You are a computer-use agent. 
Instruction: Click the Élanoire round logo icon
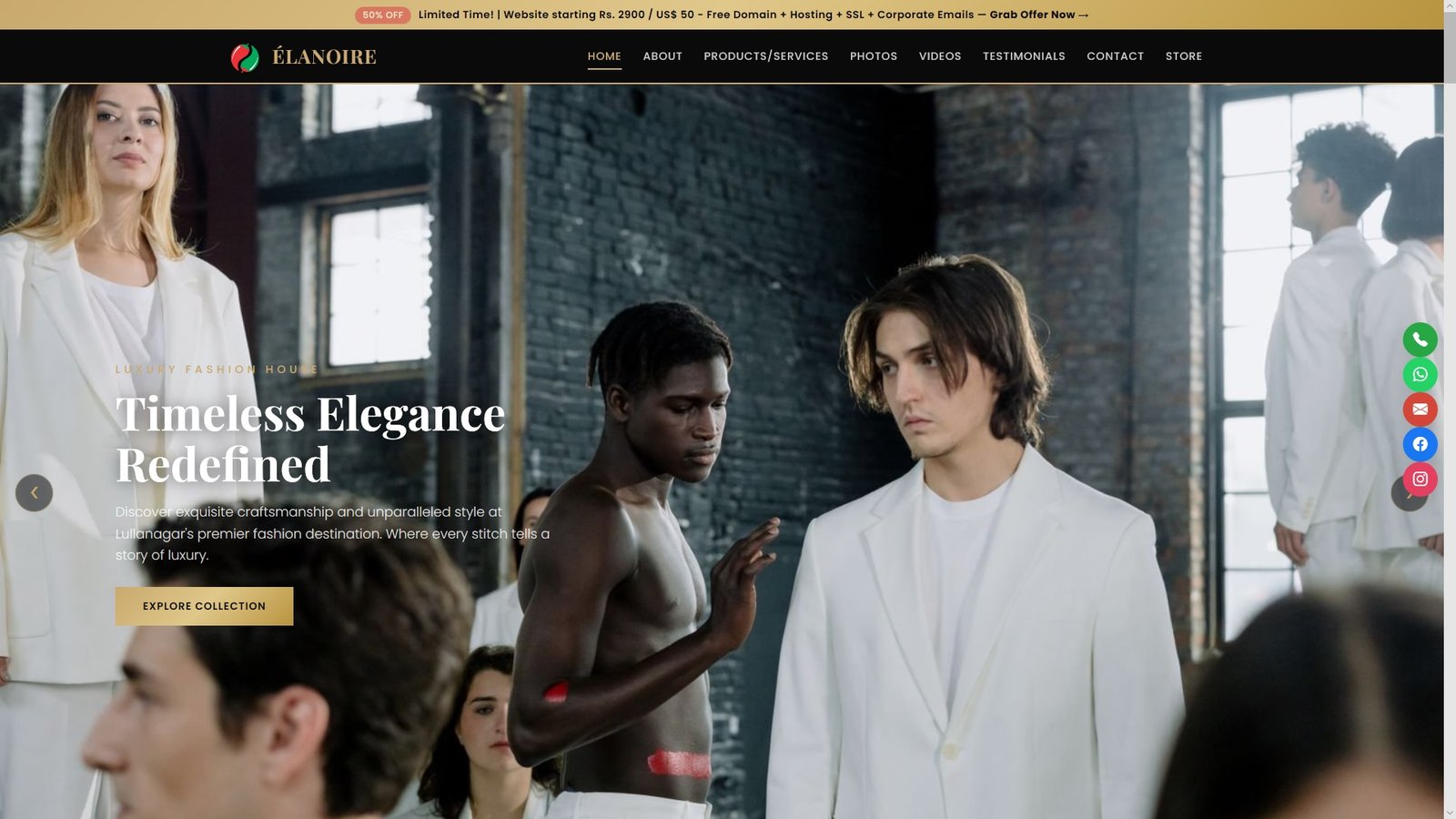245,57
